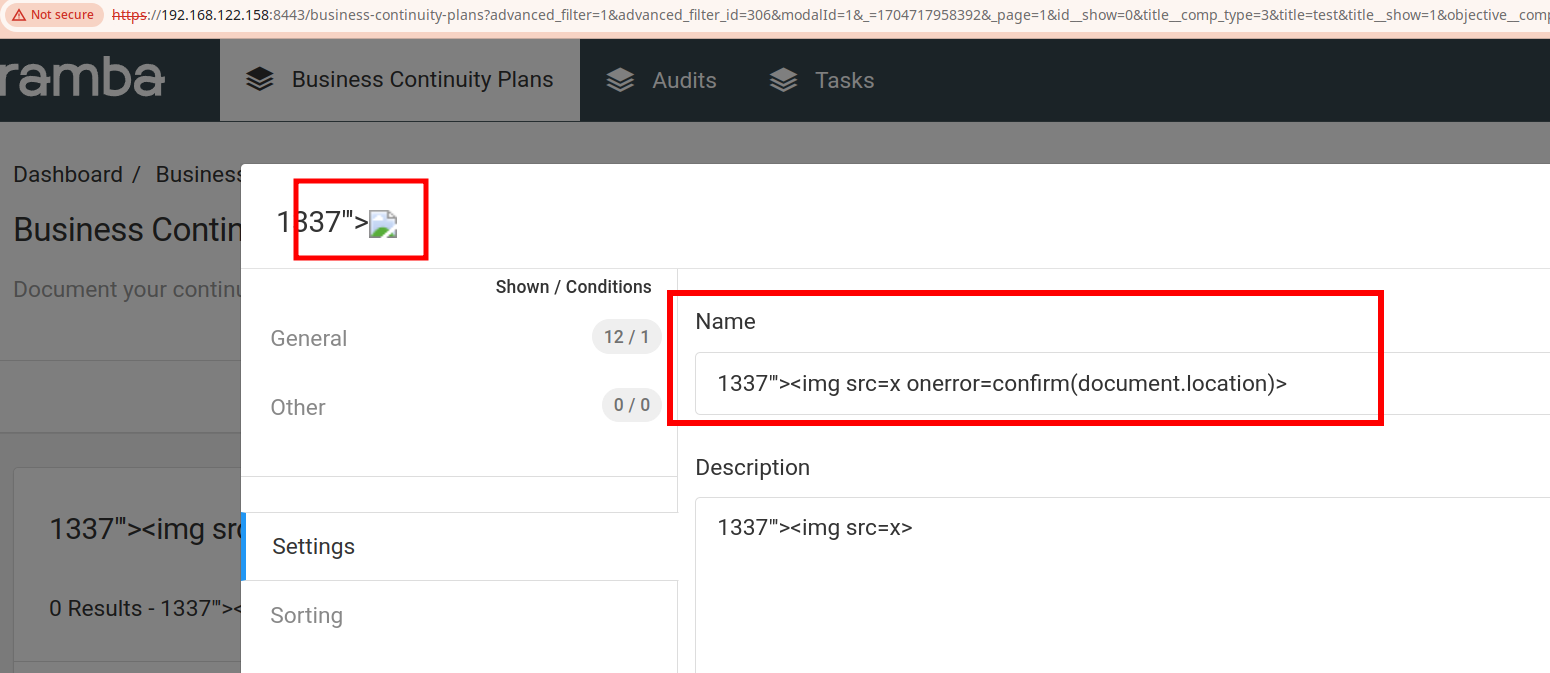Click the browser URL address bar
Screen dimensions: 1550x673
tap(830, 15)
